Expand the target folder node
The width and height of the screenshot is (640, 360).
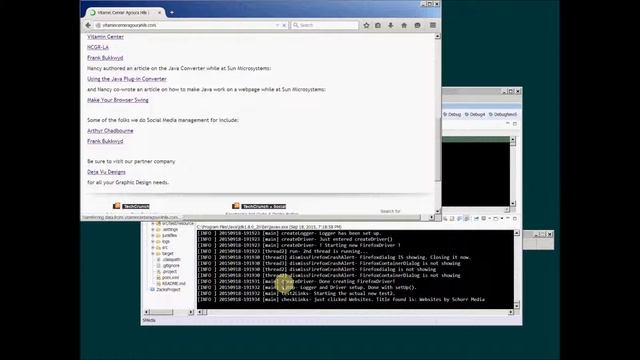click(153, 253)
